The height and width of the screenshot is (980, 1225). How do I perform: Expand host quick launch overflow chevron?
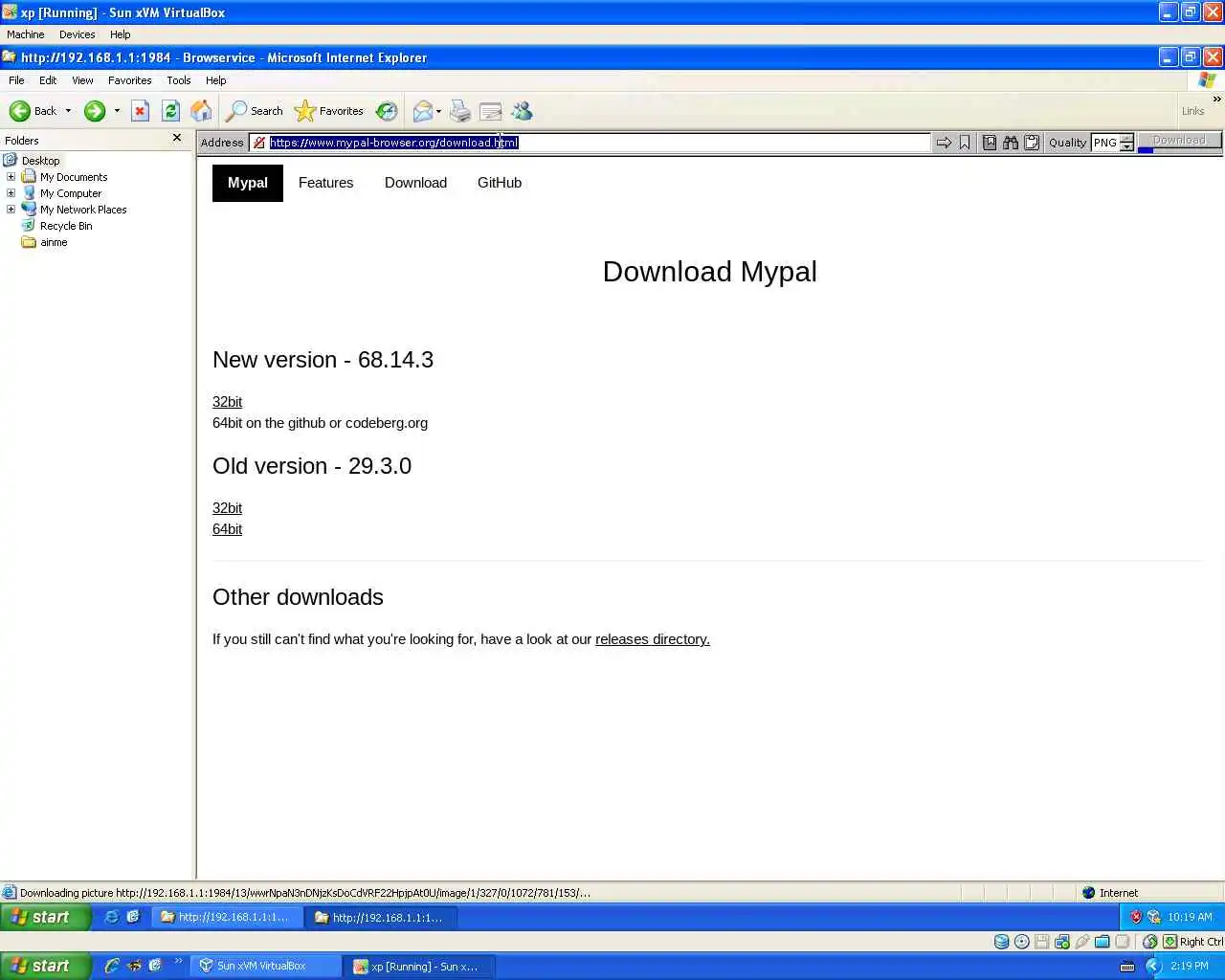point(178,962)
